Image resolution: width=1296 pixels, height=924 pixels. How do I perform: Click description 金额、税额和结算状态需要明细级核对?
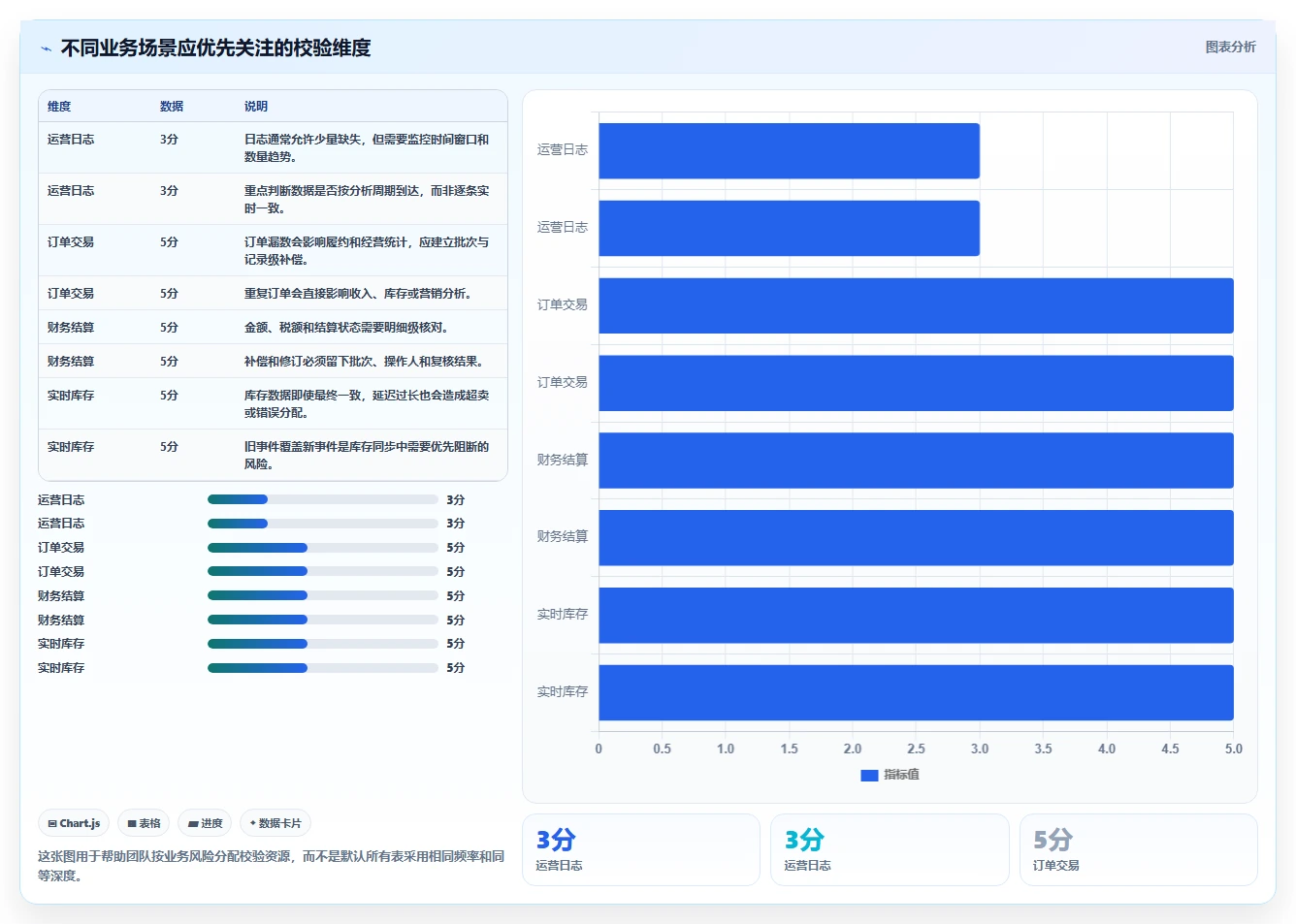pos(348,327)
